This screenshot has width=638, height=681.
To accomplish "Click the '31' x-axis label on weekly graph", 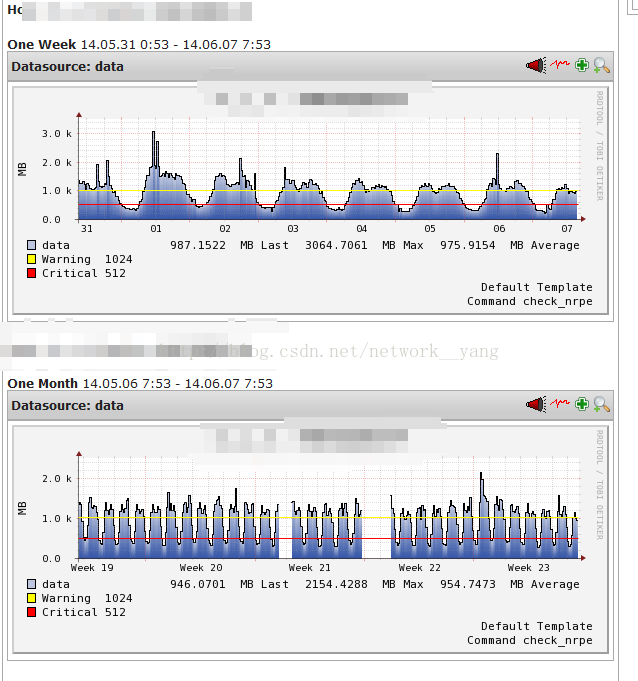I will 87,228.
